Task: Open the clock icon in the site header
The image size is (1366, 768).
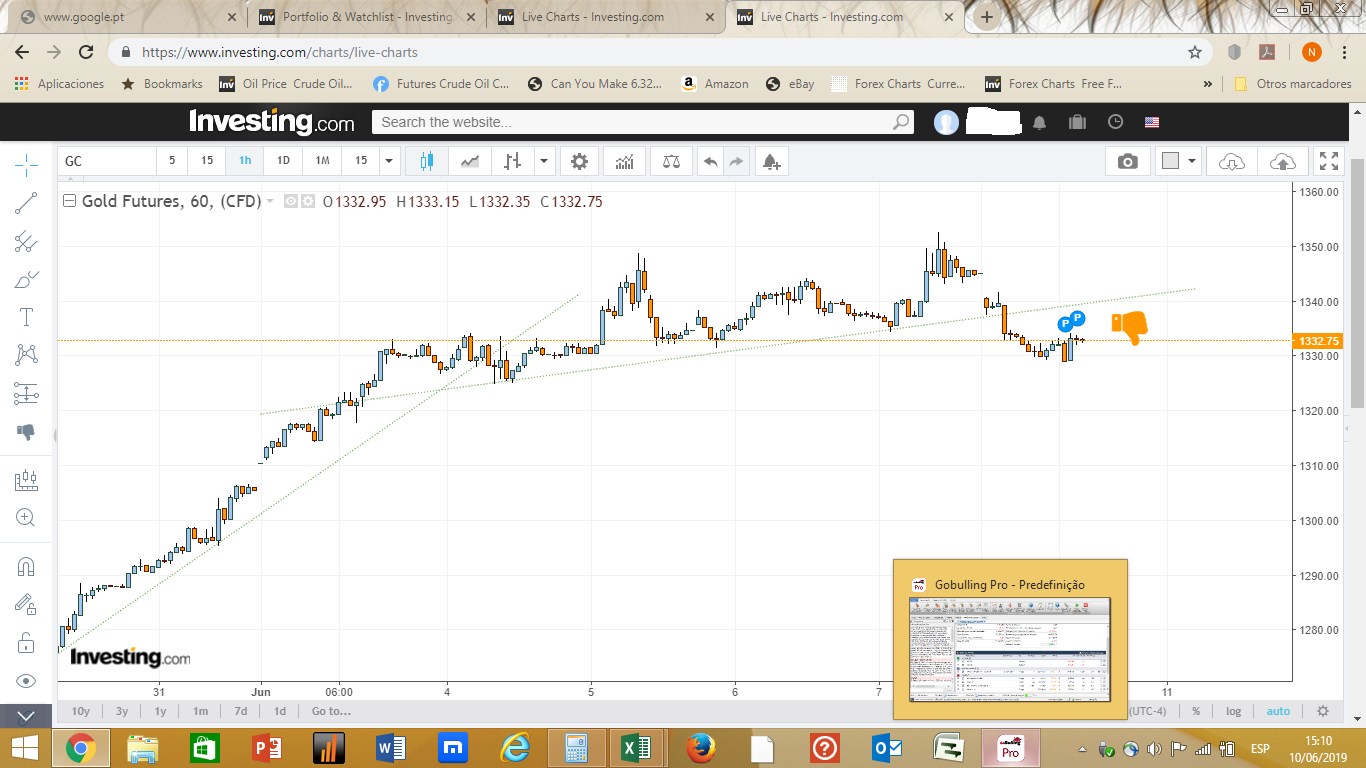Action: [1116, 122]
